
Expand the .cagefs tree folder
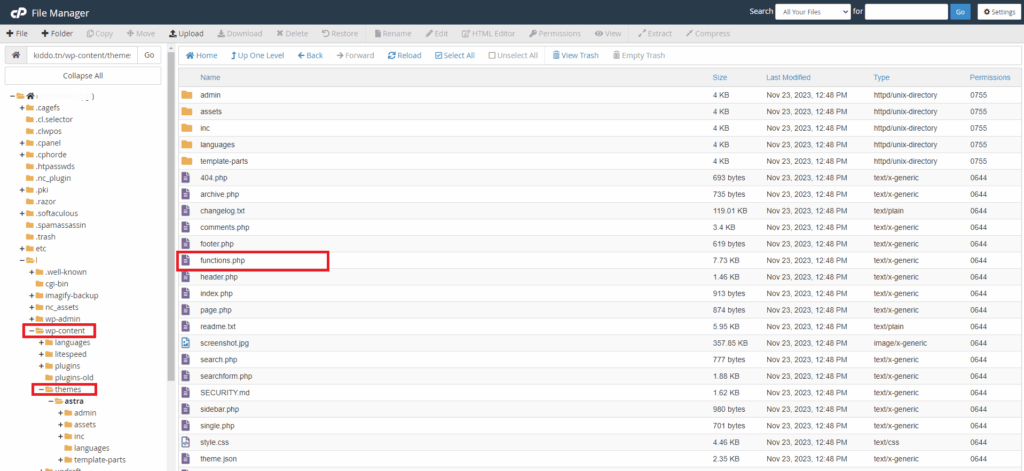click(22, 108)
